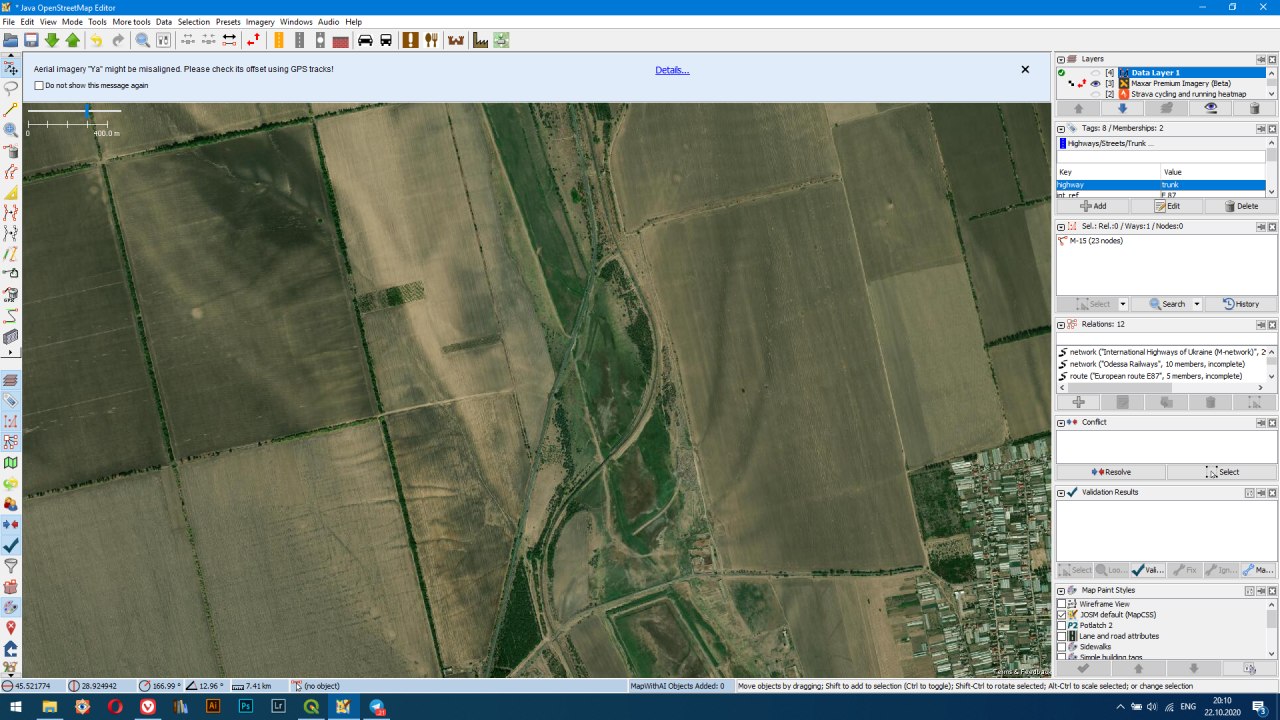Enable Sidewalks map paint style
The height and width of the screenshot is (720, 1280).
point(1062,647)
